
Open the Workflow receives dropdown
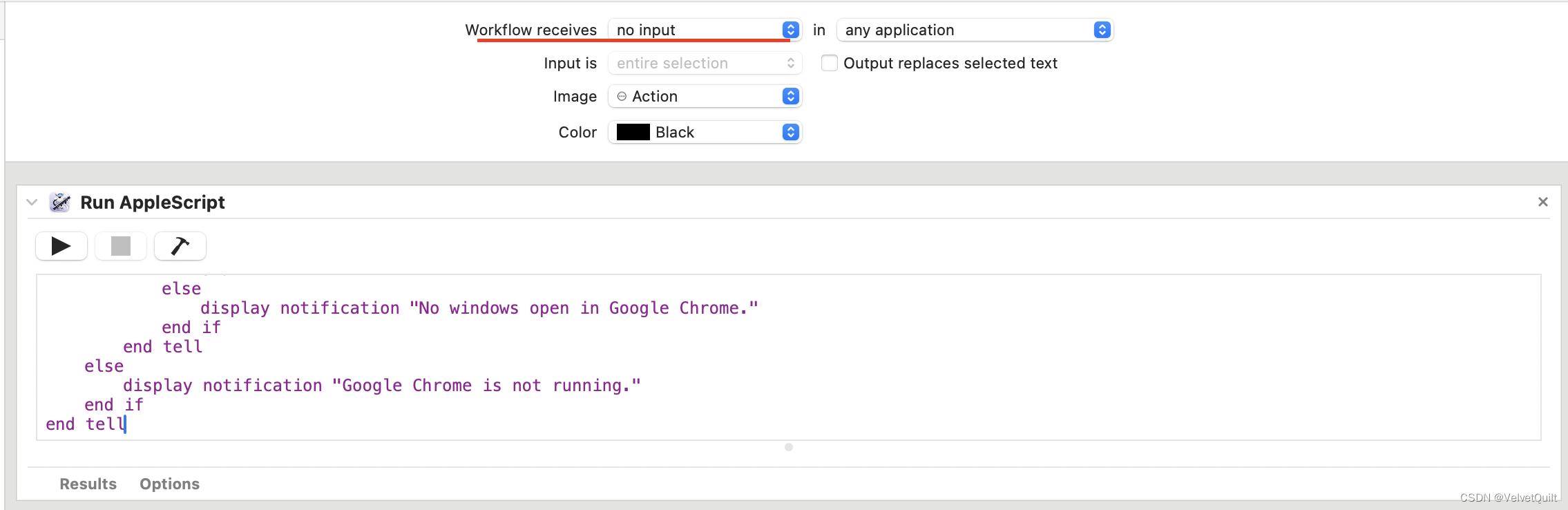coord(705,30)
